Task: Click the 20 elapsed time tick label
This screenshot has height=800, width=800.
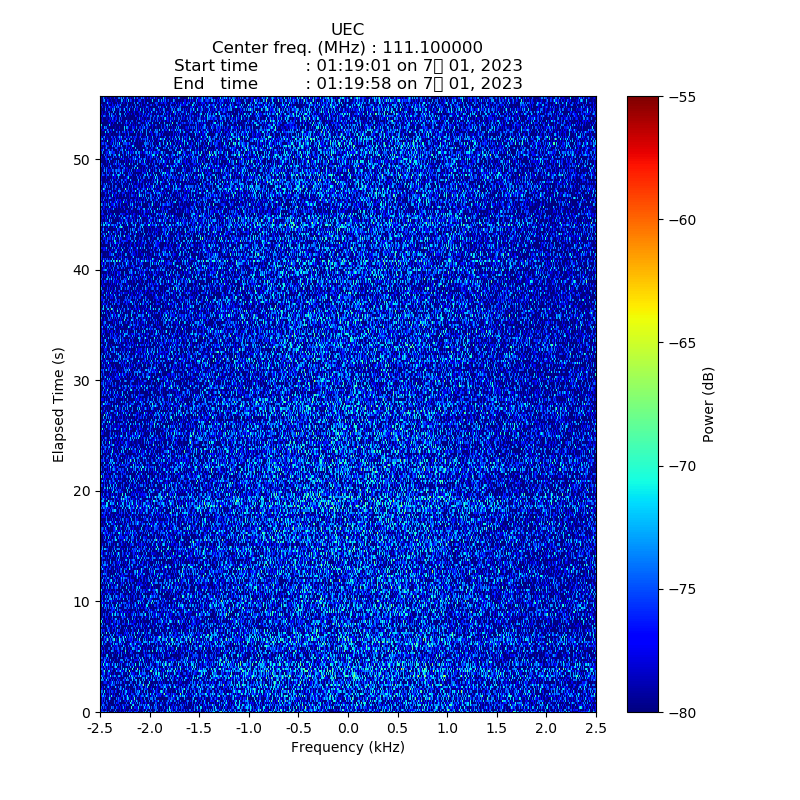Action: coord(82,491)
